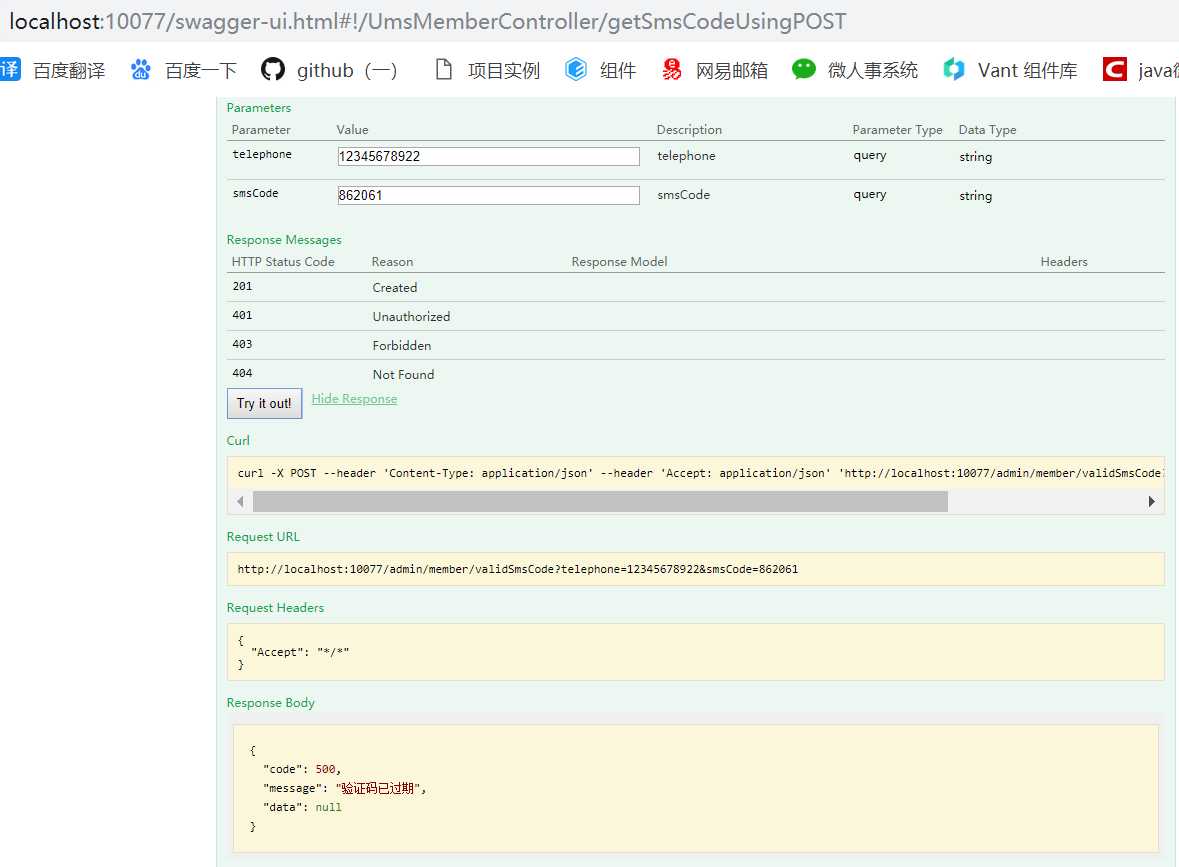This screenshot has height=867, width=1179.
Task: Click the 百度翻译 bookmark icon
Action: 10,69
